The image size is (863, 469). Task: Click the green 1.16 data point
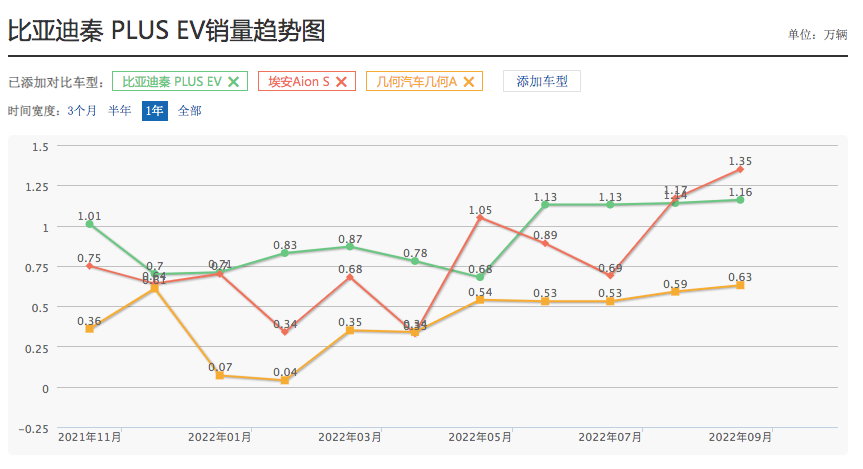tap(740, 200)
